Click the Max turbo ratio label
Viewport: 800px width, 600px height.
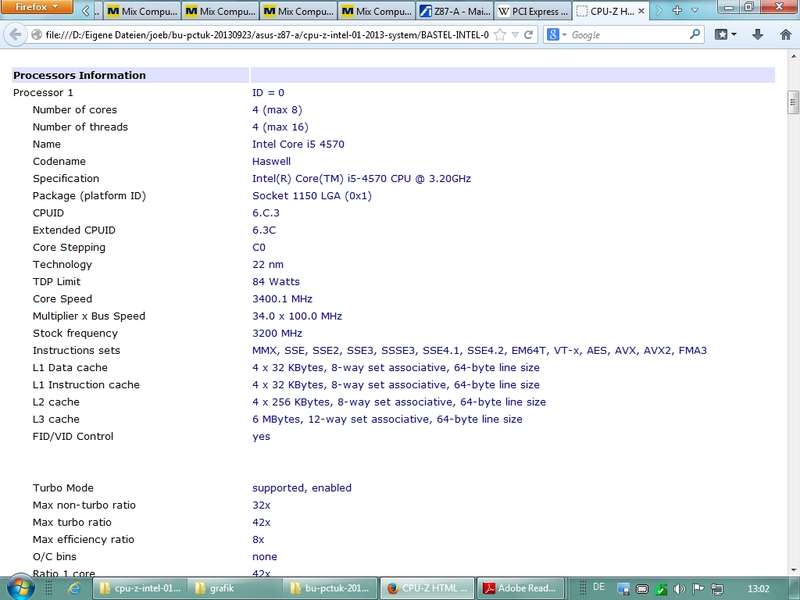pos(72,522)
